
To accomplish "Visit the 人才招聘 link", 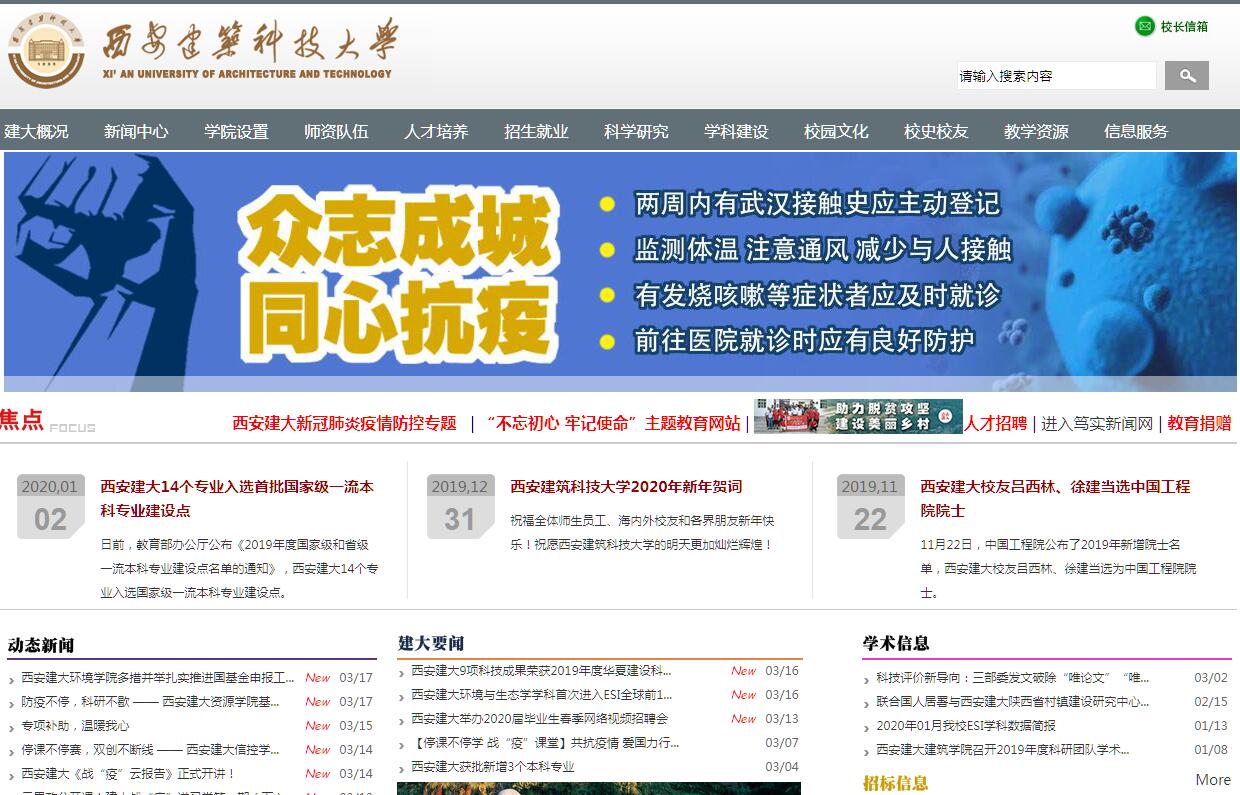I will point(995,423).
